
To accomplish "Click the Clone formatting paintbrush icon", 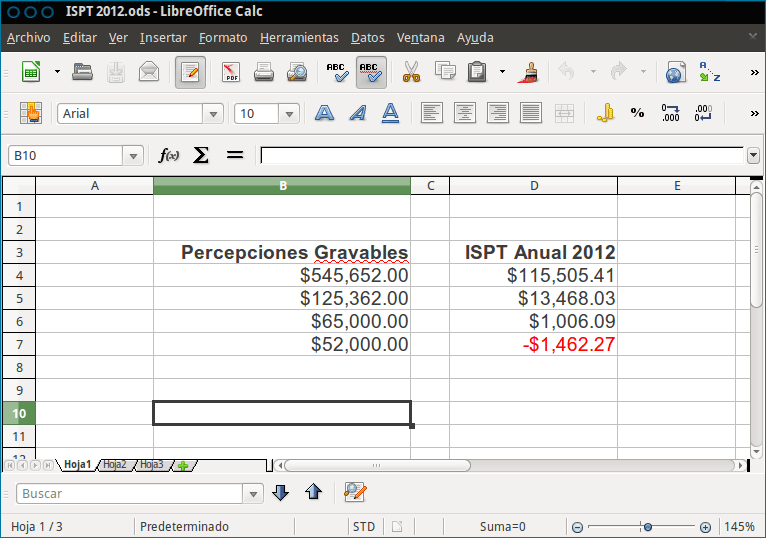I will pyautogui.click(x=532, y=72).
